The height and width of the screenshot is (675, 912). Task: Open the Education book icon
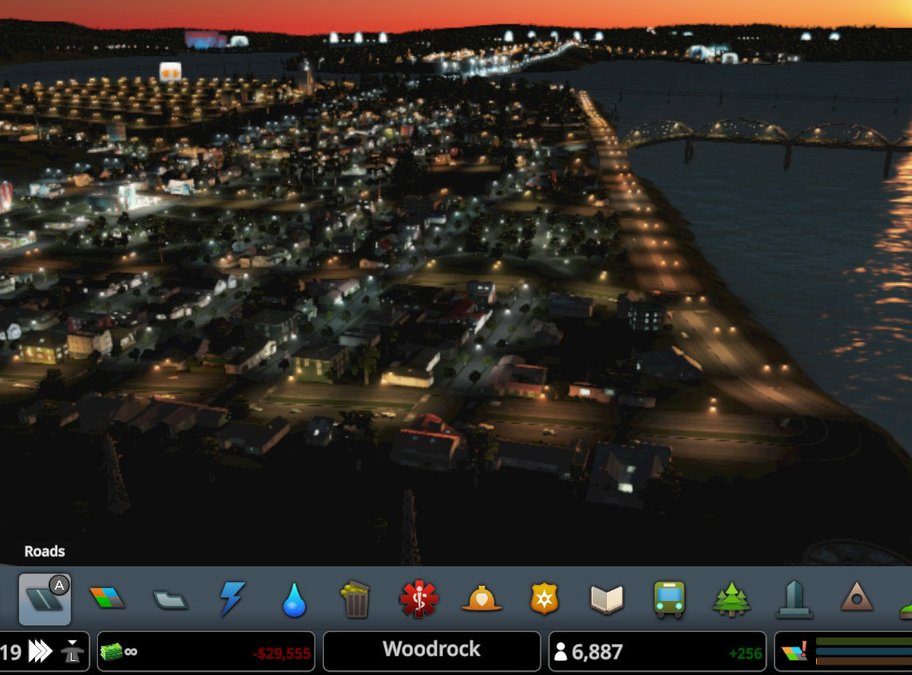(607, 599)
